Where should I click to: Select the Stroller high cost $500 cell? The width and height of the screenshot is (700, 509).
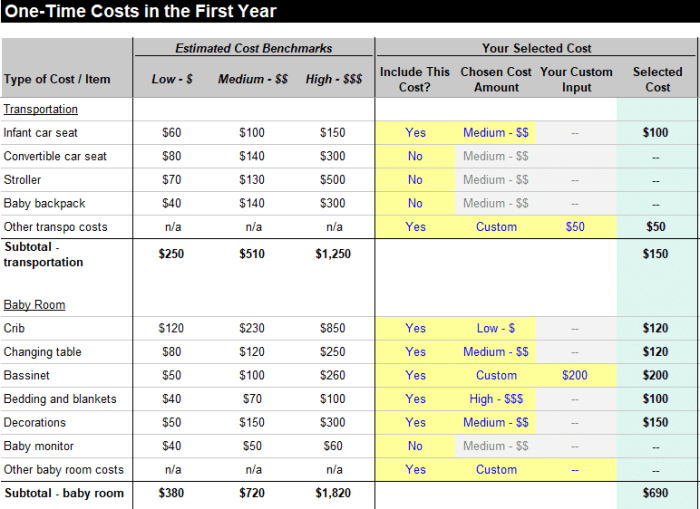pos(333,180)
